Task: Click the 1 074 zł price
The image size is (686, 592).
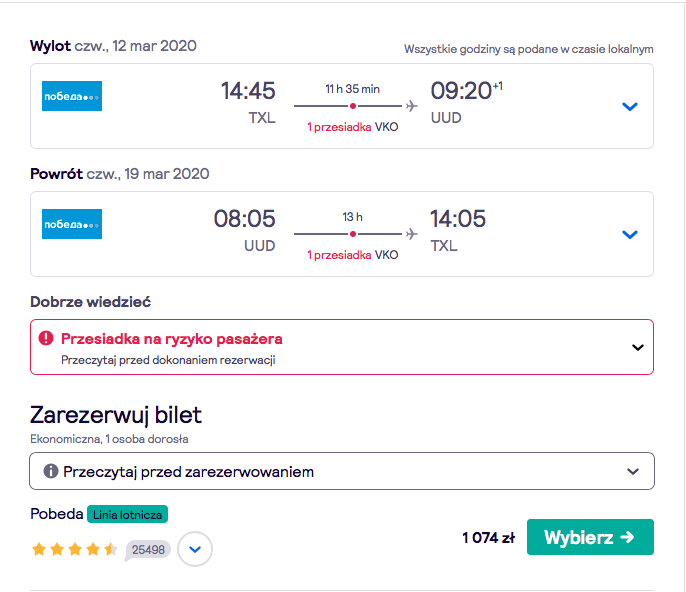Action: (489, 537)
